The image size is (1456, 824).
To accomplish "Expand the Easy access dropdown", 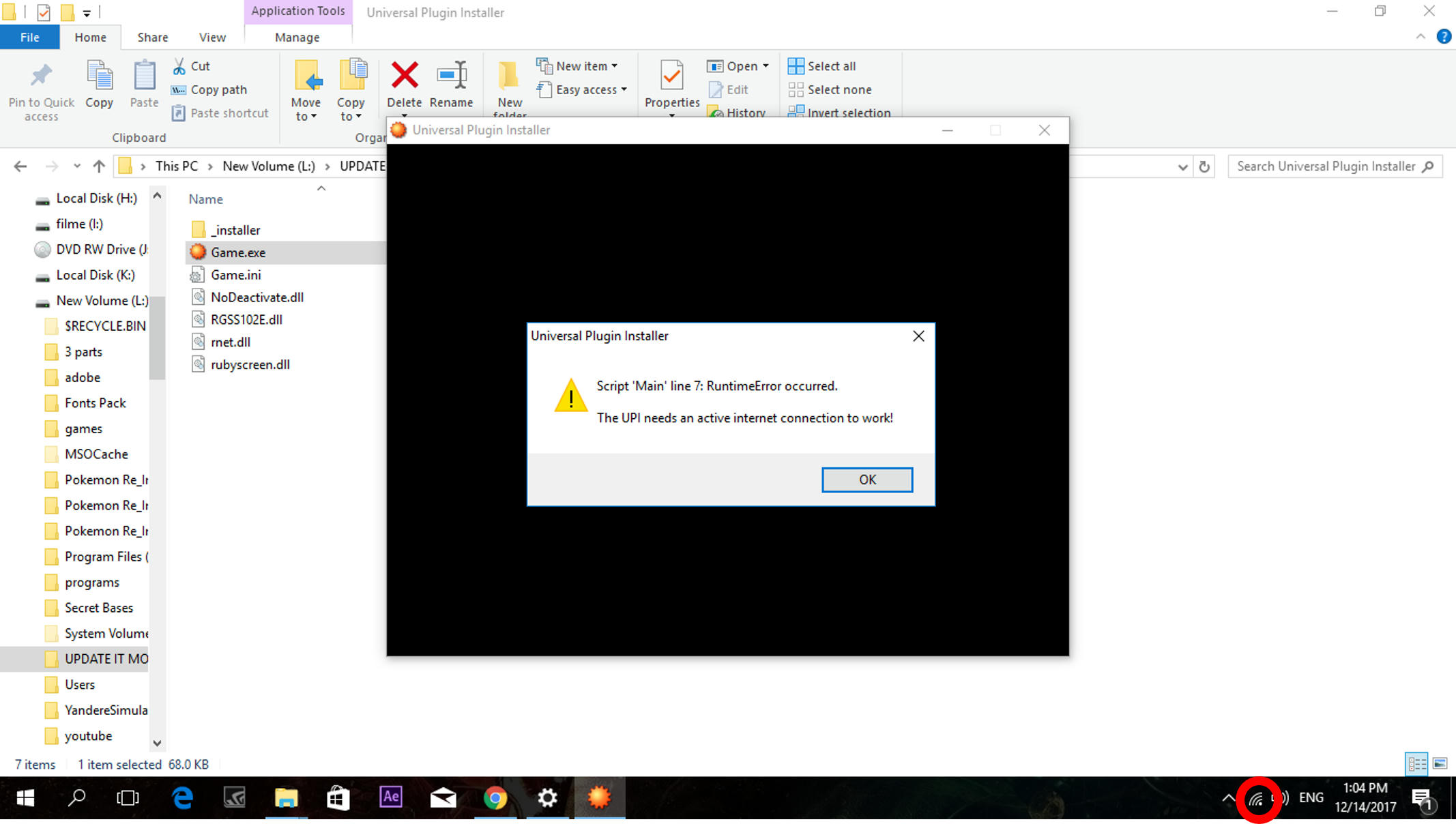I will [x=624, y=89].
